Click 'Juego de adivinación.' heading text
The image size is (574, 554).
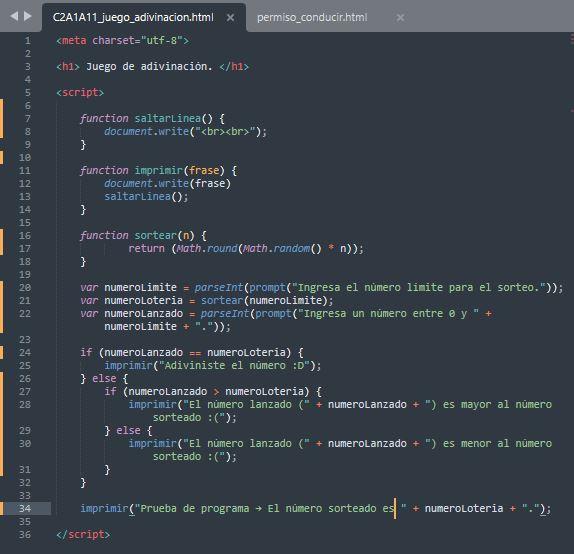click(149, 66)
